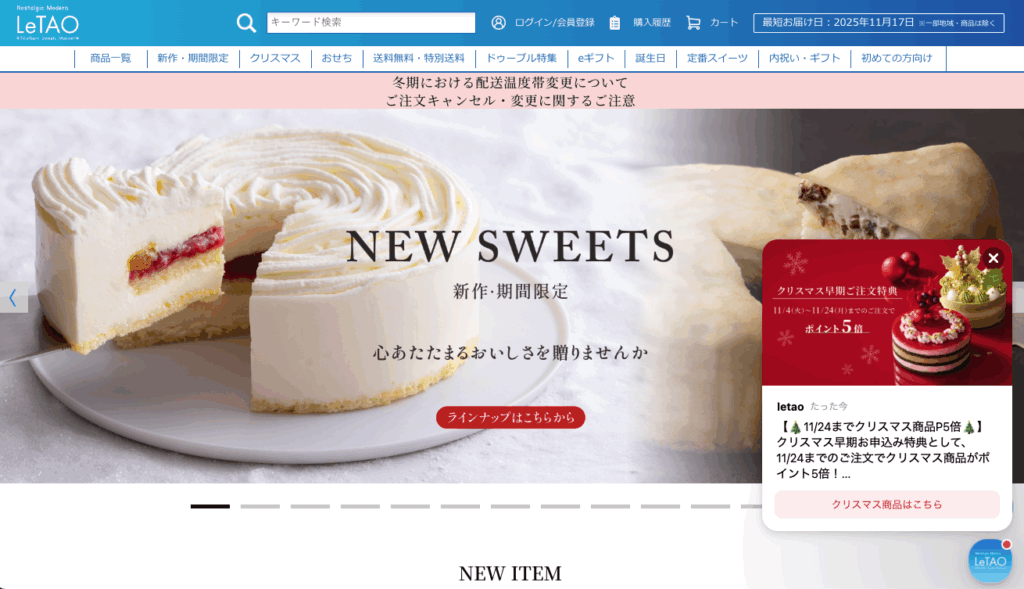The width and height of the screenshot is (1024, 589).
Task: Select the おせち navigation item
Action: pos(336,58)
